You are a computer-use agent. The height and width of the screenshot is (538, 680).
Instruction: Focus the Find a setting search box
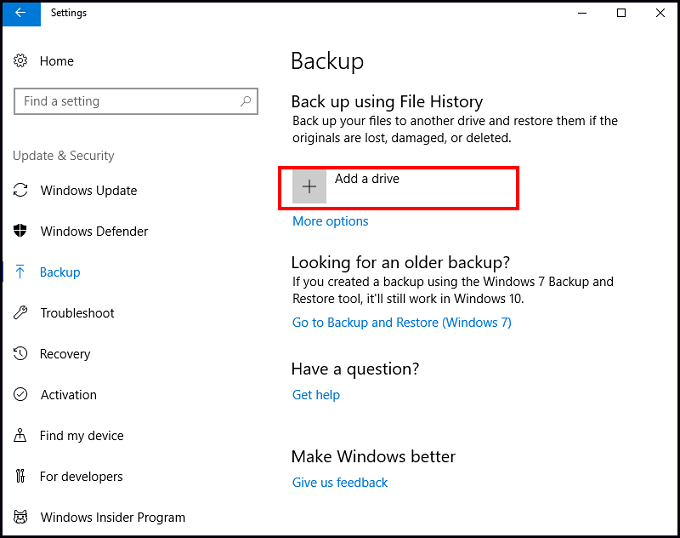(125, 101)
